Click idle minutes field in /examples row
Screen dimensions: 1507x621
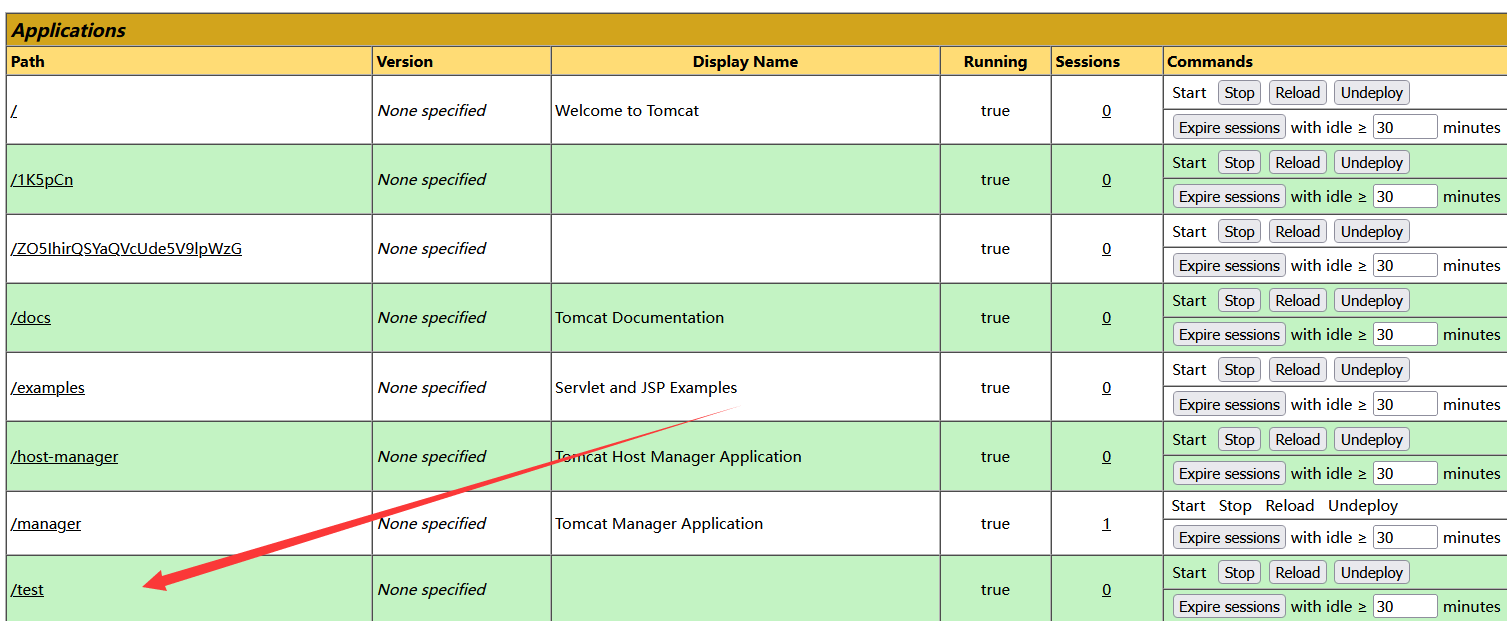pos(1405,404)
